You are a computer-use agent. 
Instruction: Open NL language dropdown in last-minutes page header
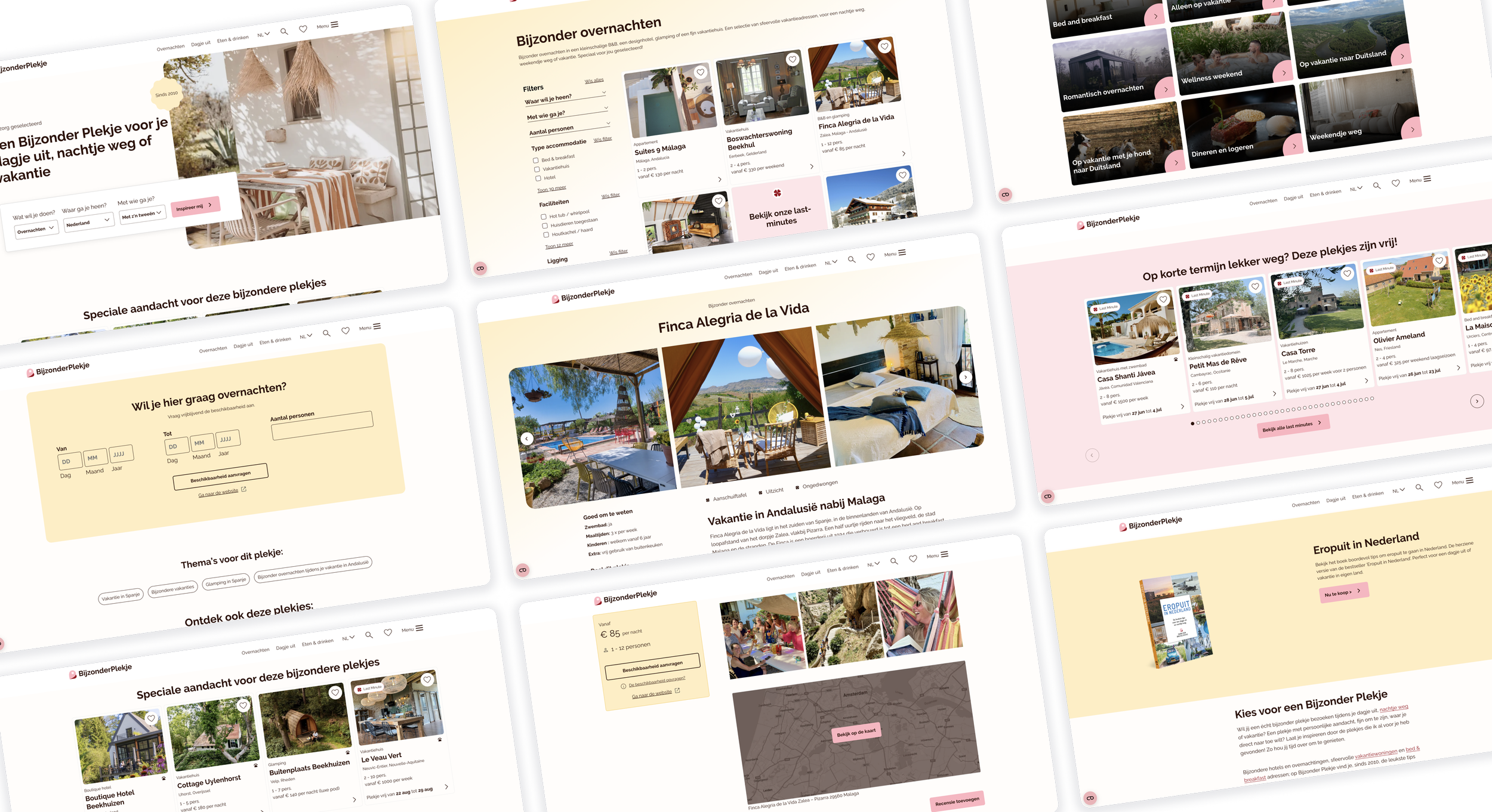point(1356,189)
